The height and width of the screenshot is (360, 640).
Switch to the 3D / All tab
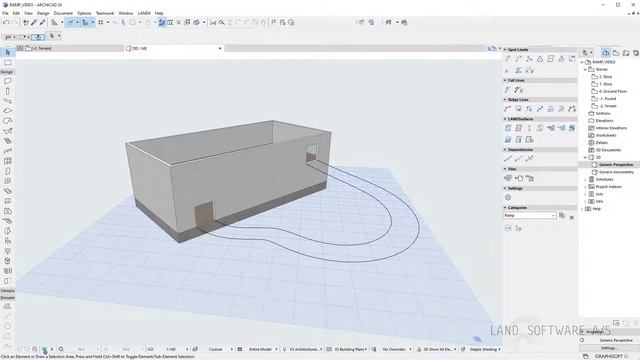click(173, 49)
